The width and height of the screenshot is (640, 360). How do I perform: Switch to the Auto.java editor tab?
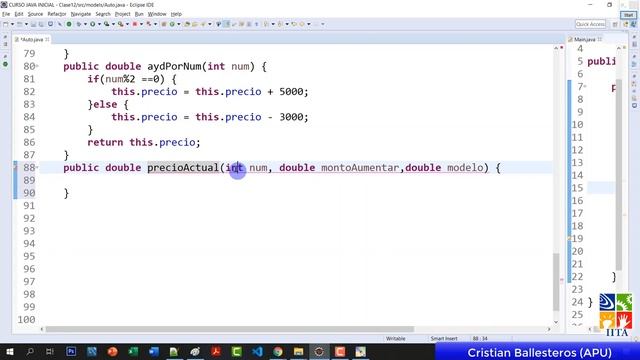32,40
